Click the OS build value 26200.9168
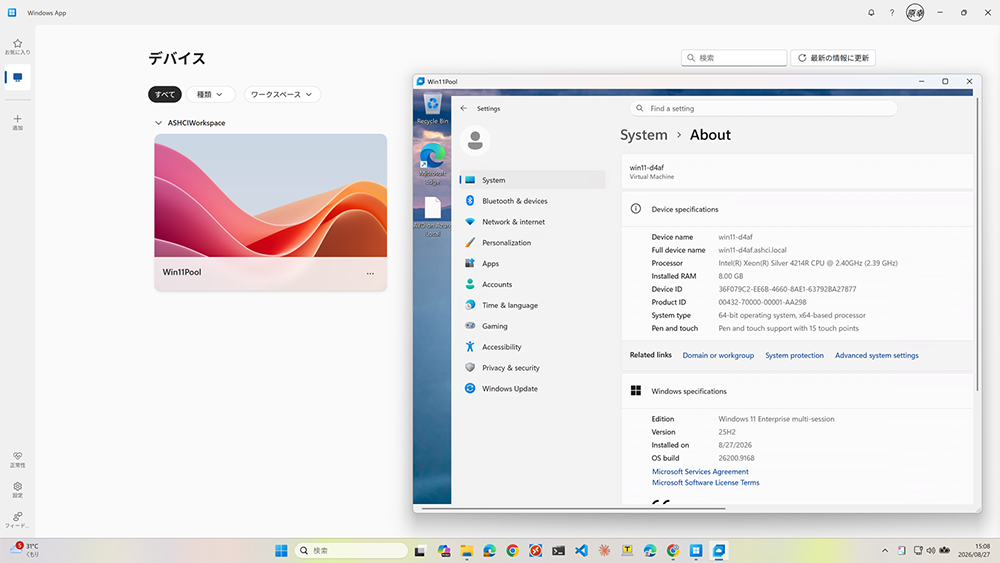The image size is (1000, 563). 736,458
